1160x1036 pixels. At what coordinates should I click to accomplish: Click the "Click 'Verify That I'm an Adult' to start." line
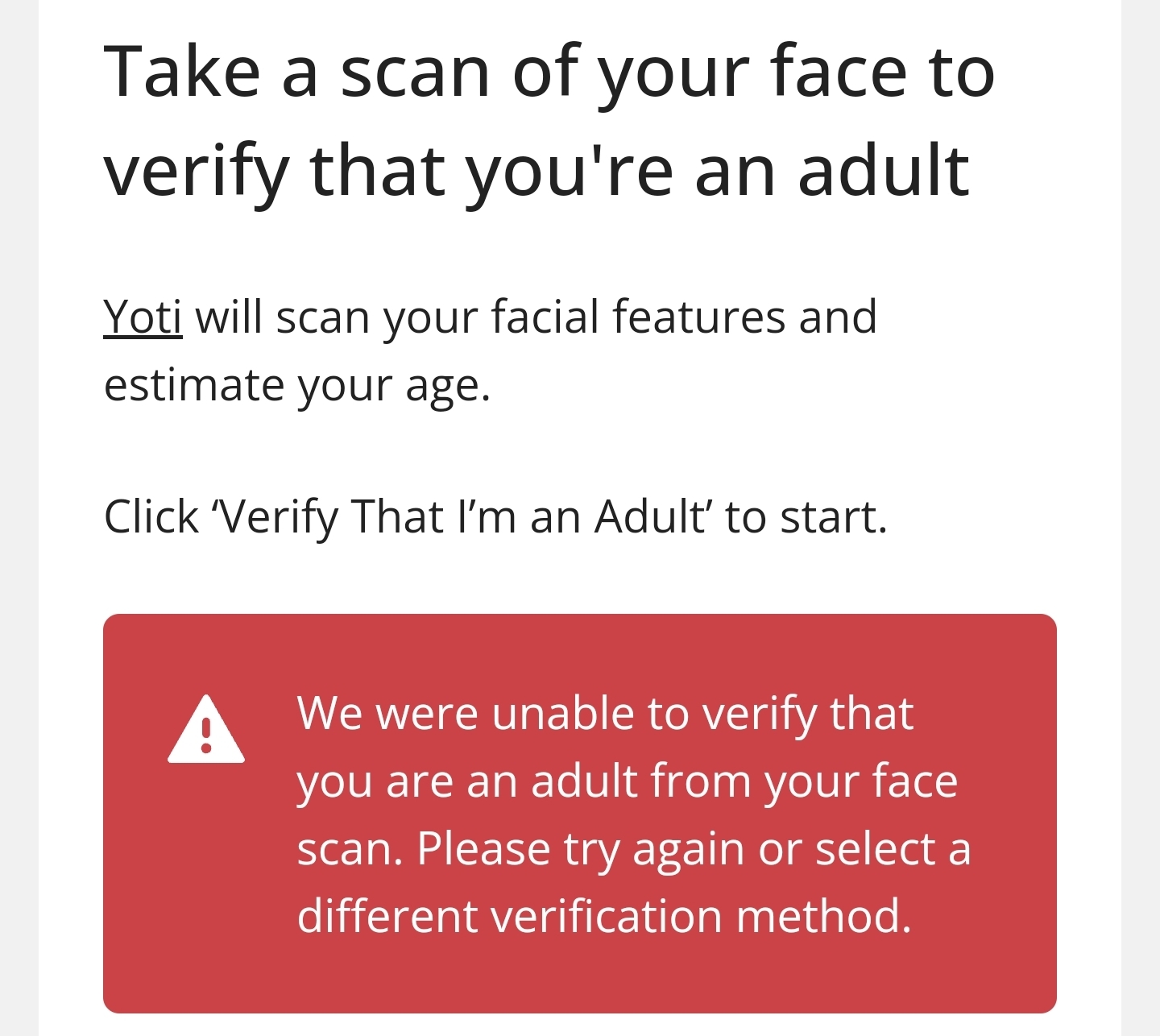coord(495,516)
